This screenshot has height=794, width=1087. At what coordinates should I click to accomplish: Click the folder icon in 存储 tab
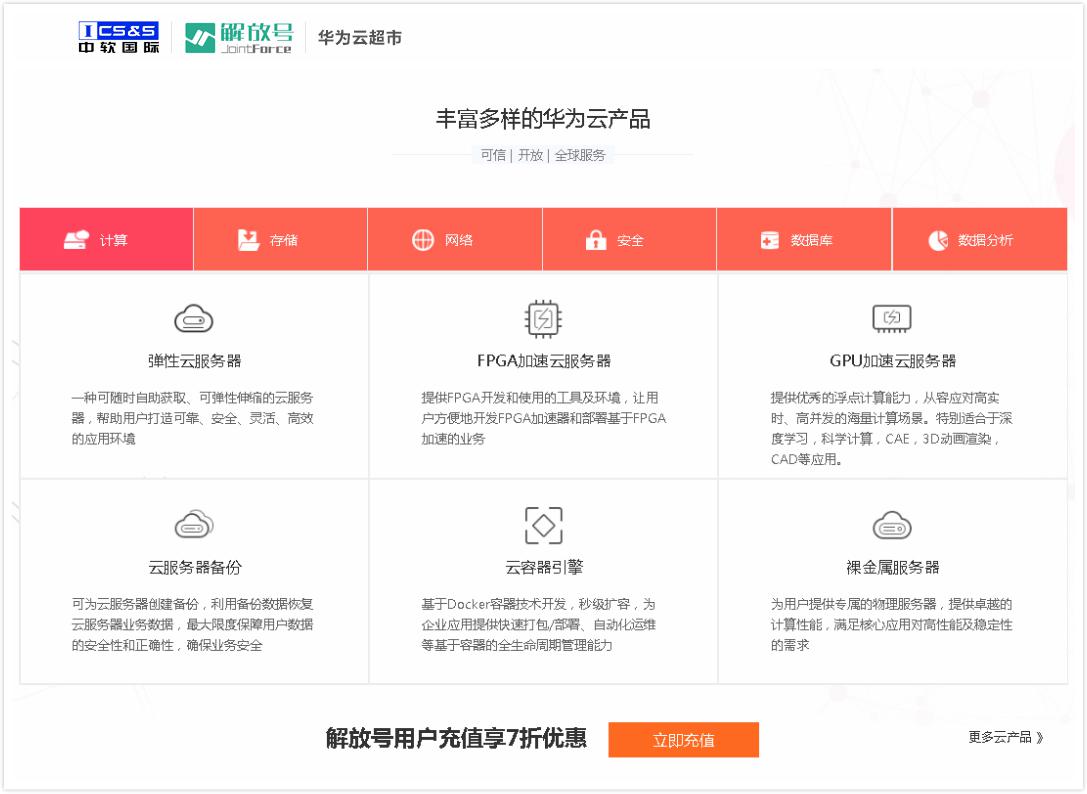tap(248, 240)
